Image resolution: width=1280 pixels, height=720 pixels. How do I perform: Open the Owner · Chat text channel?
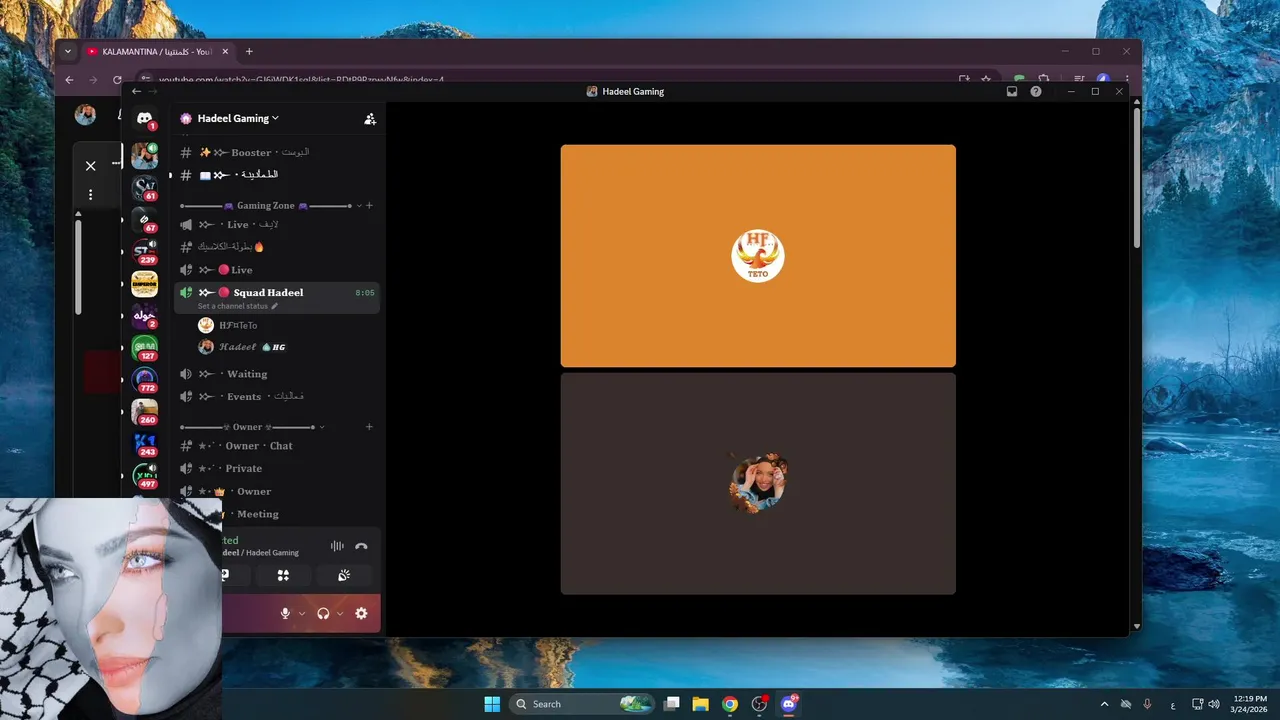point(277,446)
